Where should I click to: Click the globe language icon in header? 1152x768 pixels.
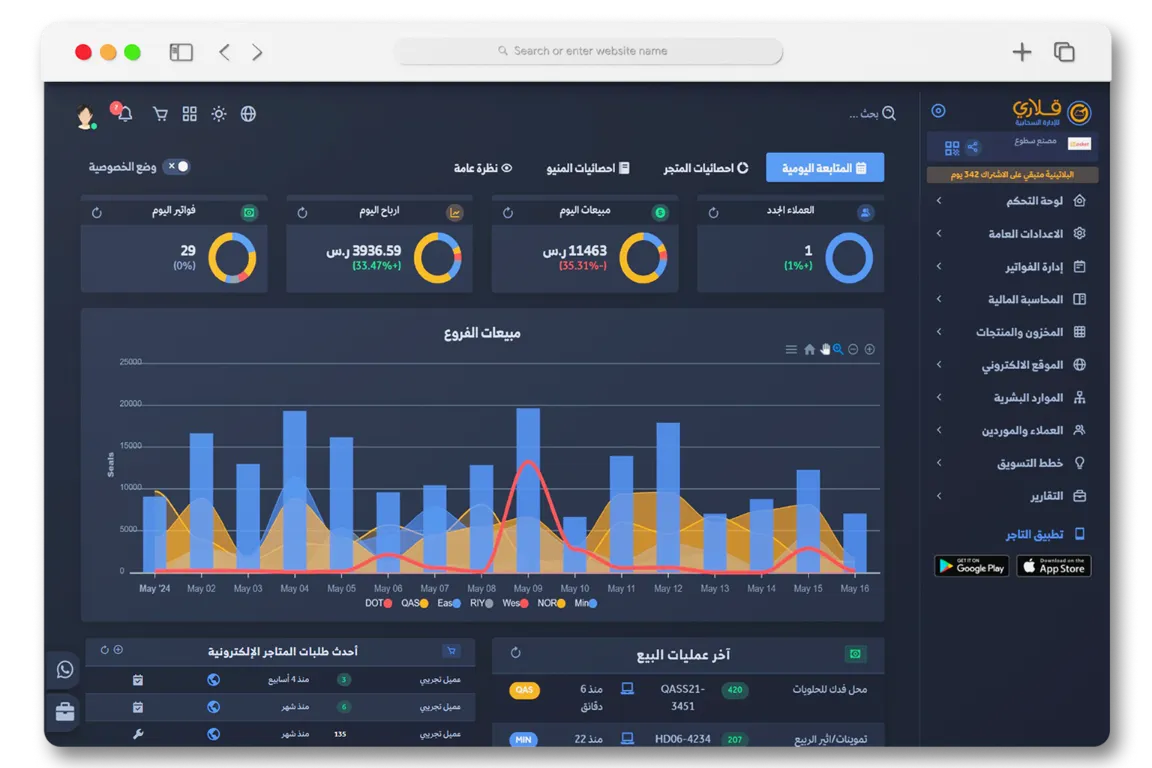pos(248,114)
